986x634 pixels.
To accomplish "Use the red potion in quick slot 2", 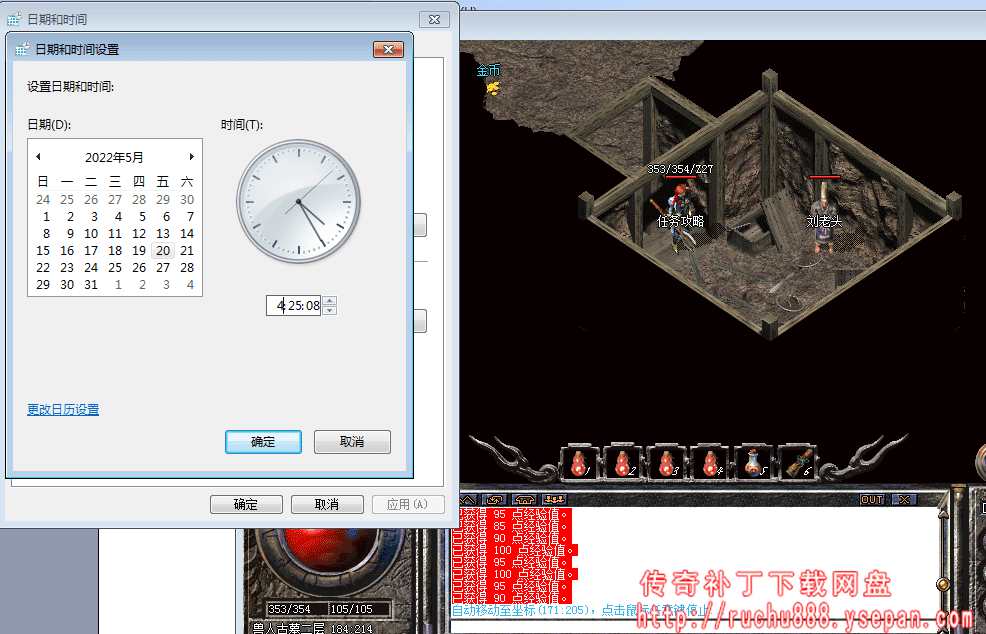I will tap(622, 464).
